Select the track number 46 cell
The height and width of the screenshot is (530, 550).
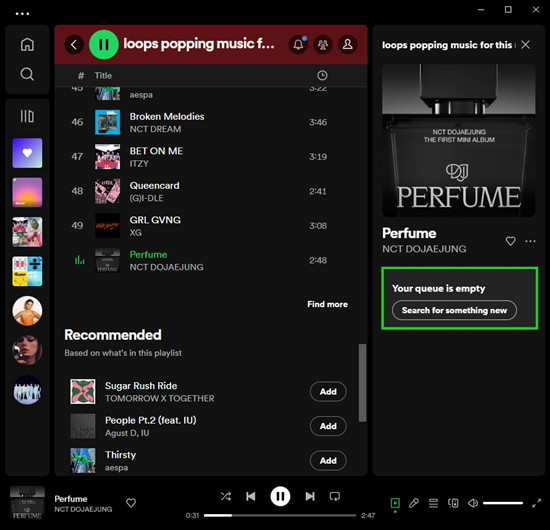pos(77,122)
